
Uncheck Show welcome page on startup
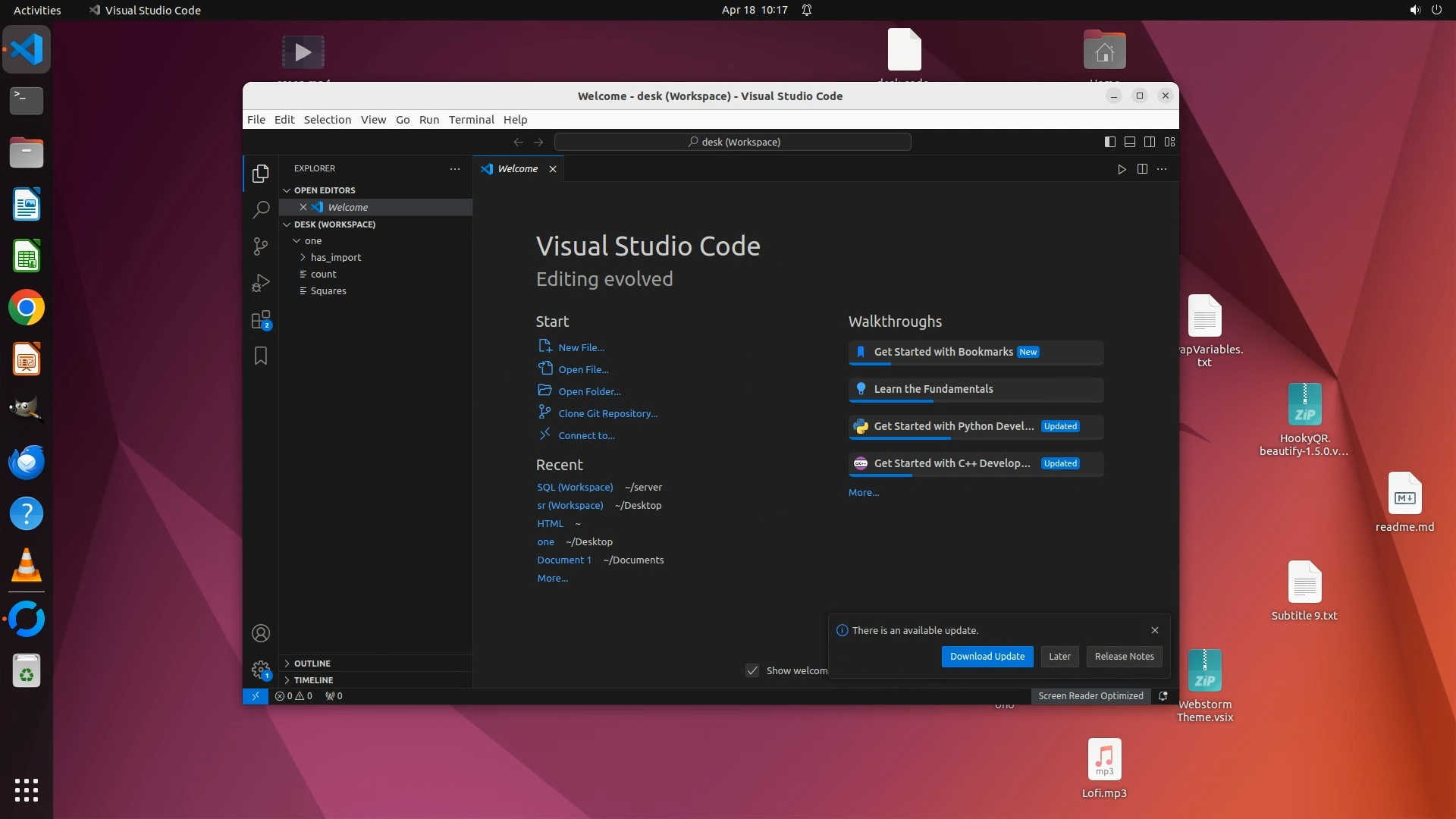pos(752,670)
